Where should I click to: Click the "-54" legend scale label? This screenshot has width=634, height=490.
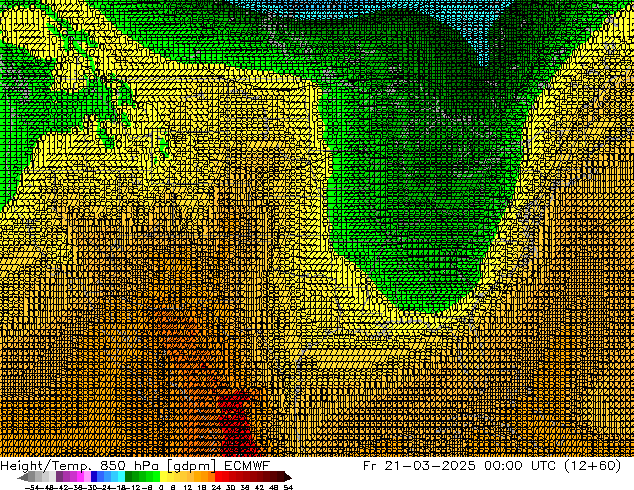pyautogui.click(x=32, y=487)
